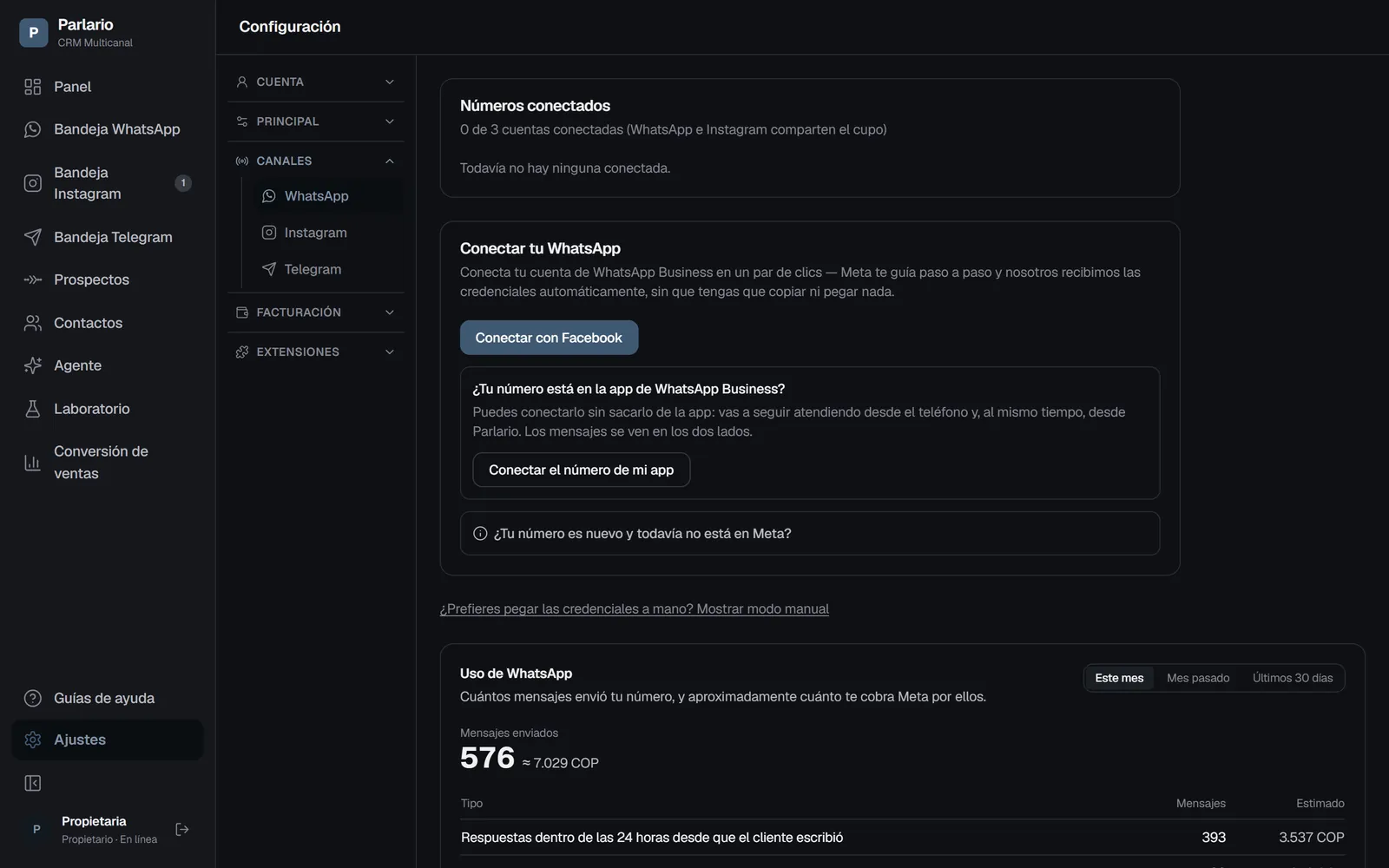Screen dimensions: 1389x868
Task: Expand the Cuenta section chevron
Action: [x=390, y=82]
